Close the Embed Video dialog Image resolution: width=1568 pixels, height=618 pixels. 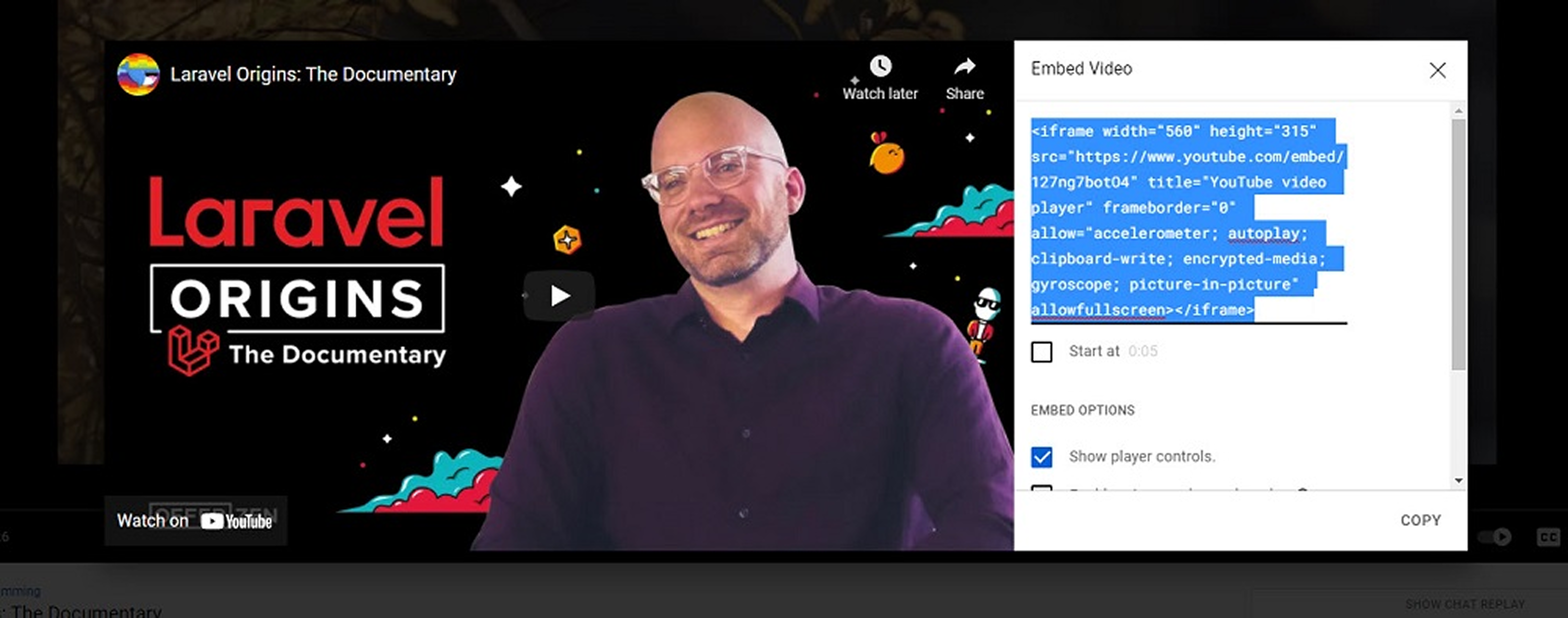[1437, 70]
